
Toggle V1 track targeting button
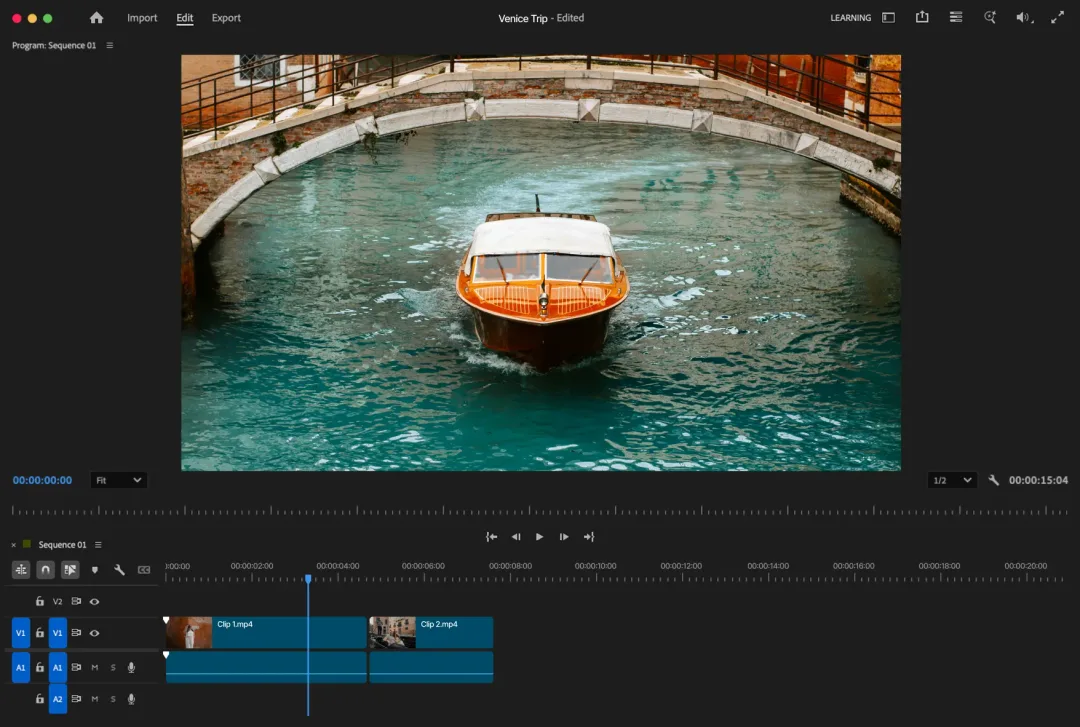coord(58,633)
